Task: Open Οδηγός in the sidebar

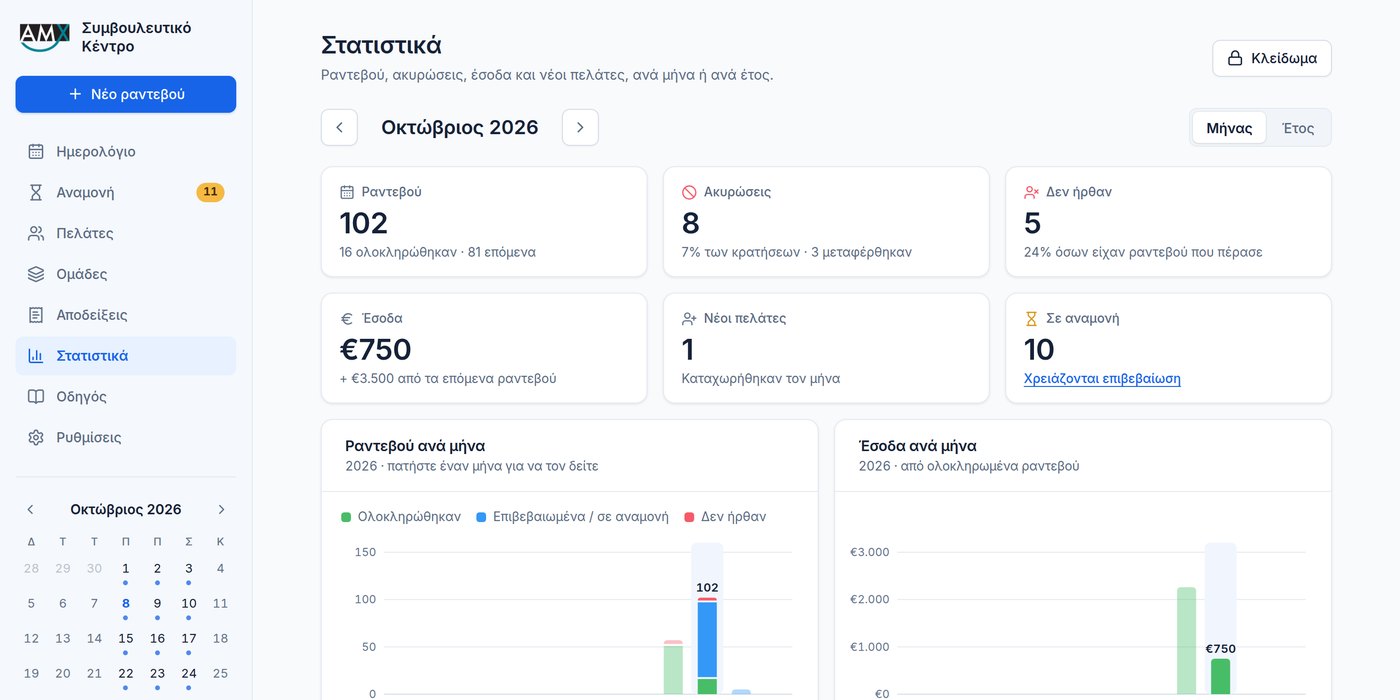Action: point(126,397)
